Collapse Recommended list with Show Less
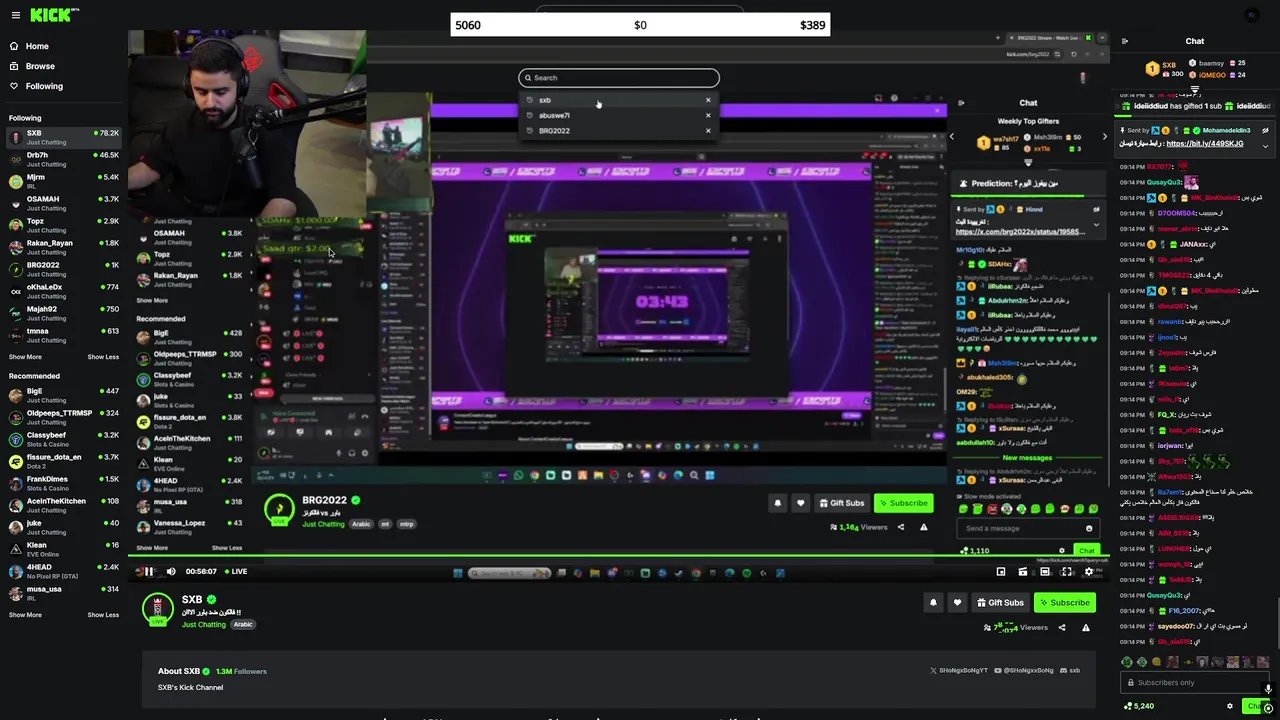 tap(103, 615)
